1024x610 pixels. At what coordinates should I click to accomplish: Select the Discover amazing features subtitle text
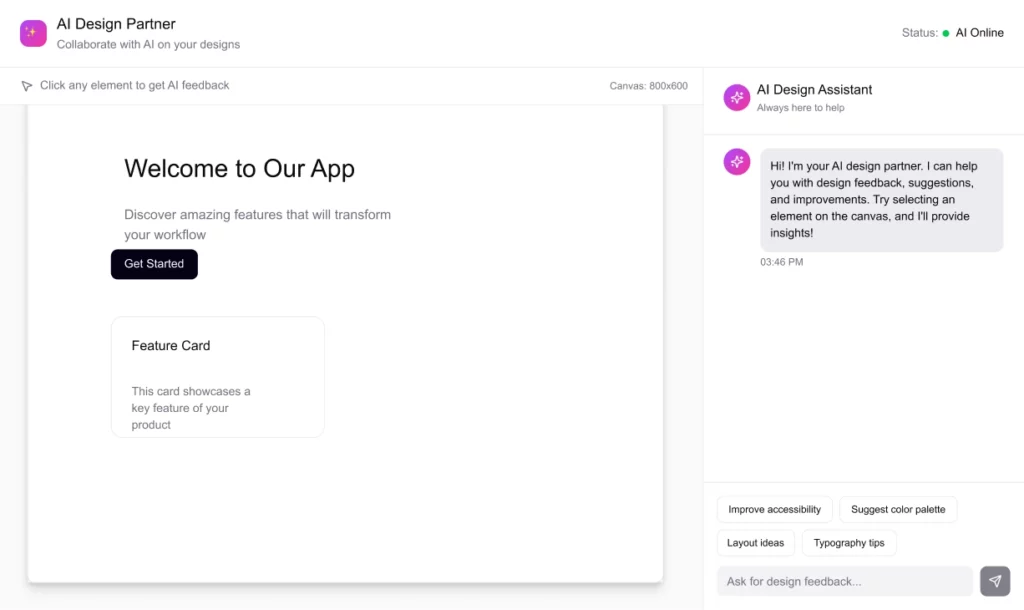(257, 224)
